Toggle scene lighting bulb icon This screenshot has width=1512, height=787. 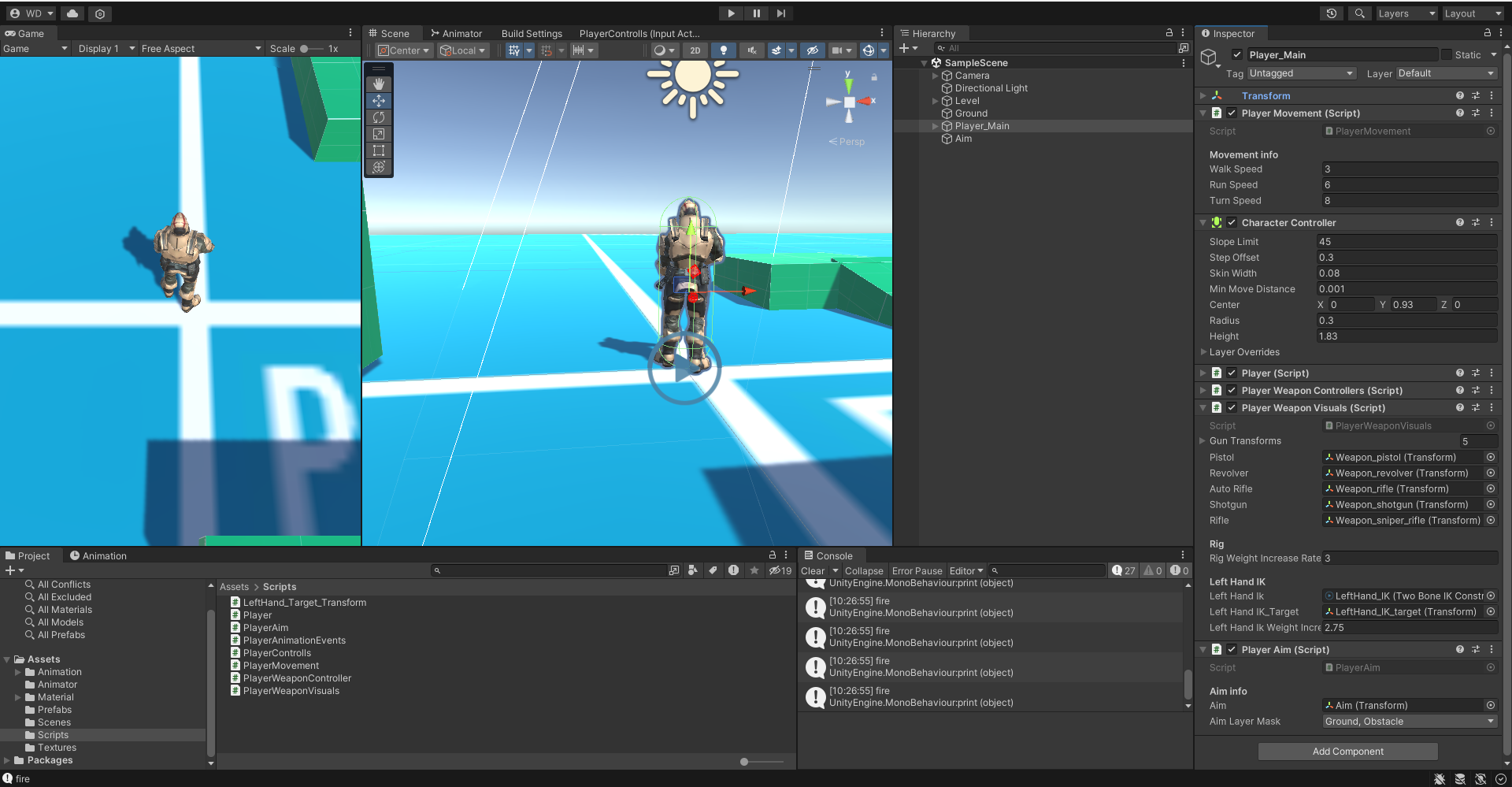click(724, 50)
